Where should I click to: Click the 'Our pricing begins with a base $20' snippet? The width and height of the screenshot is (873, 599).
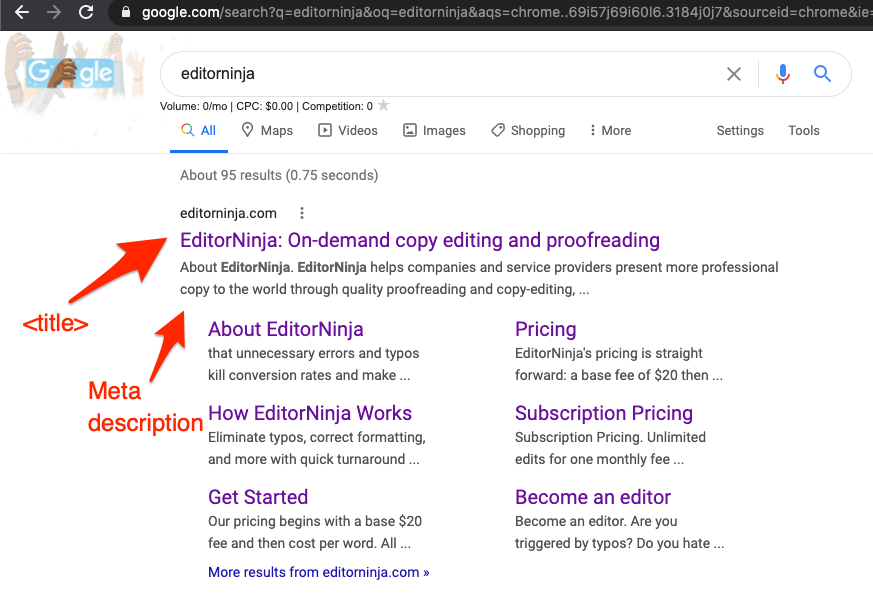tap(315, 521)
